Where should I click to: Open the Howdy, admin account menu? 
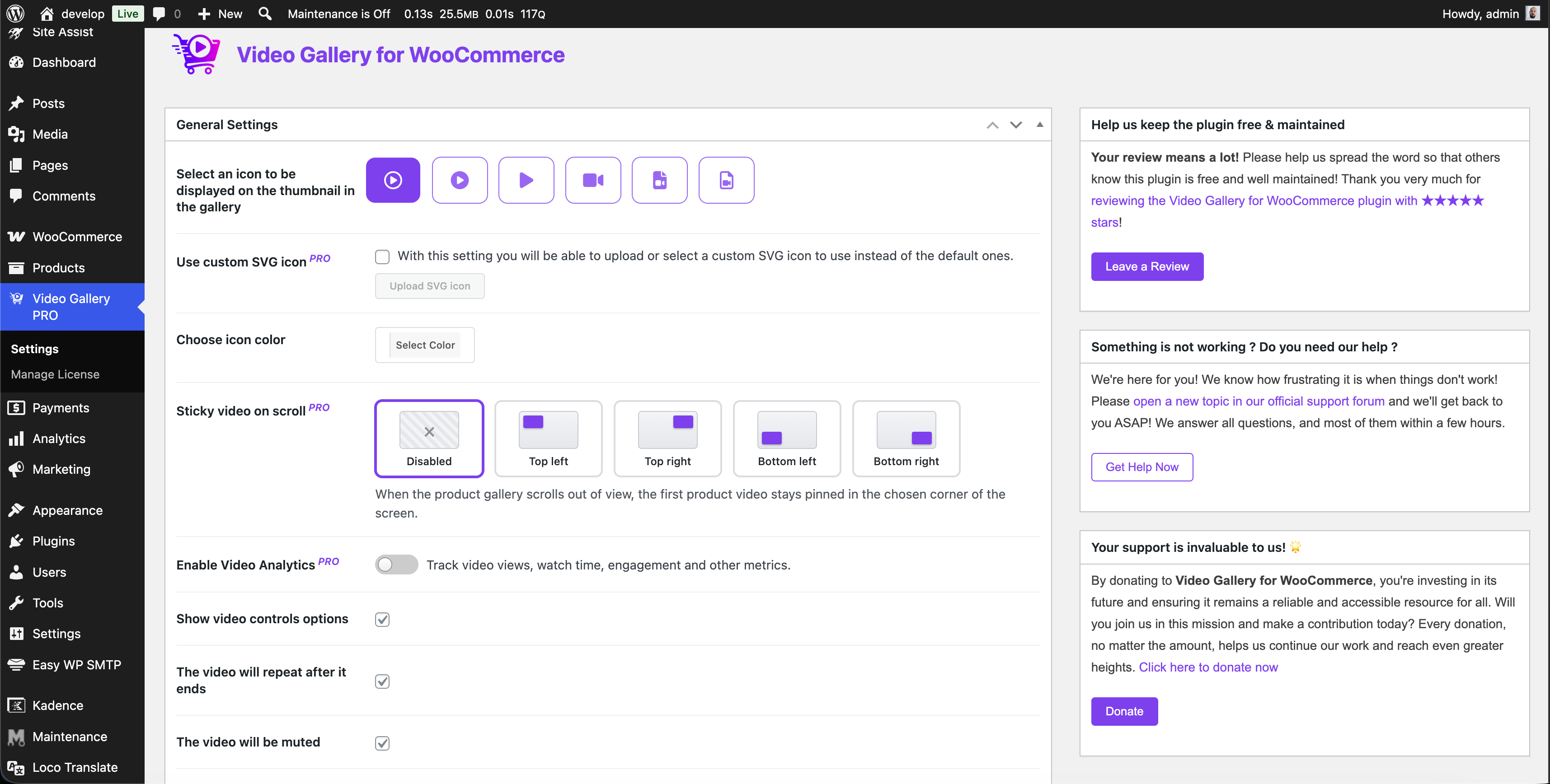[1490, 13]
